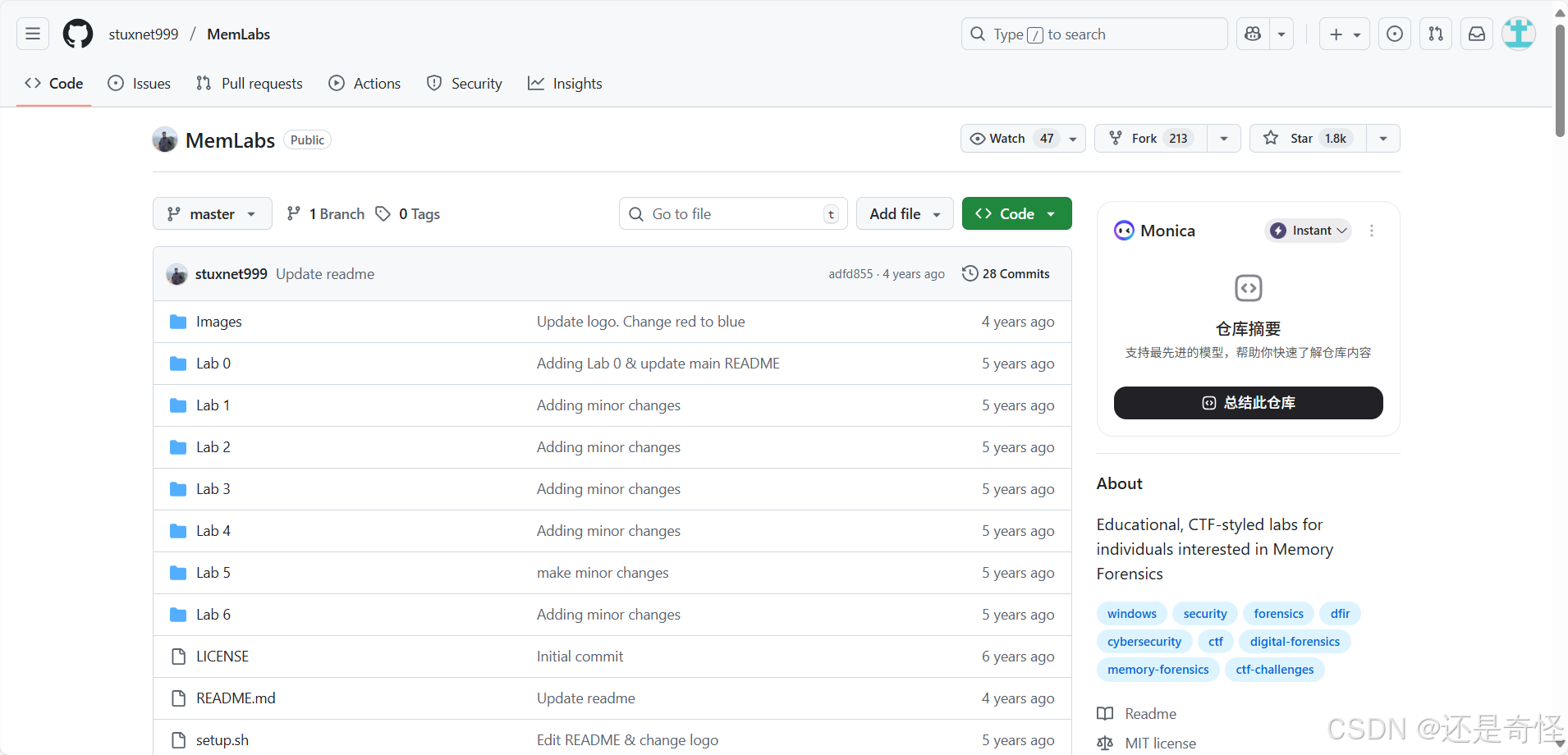Open the Lab 2 folder

point(213,447)
